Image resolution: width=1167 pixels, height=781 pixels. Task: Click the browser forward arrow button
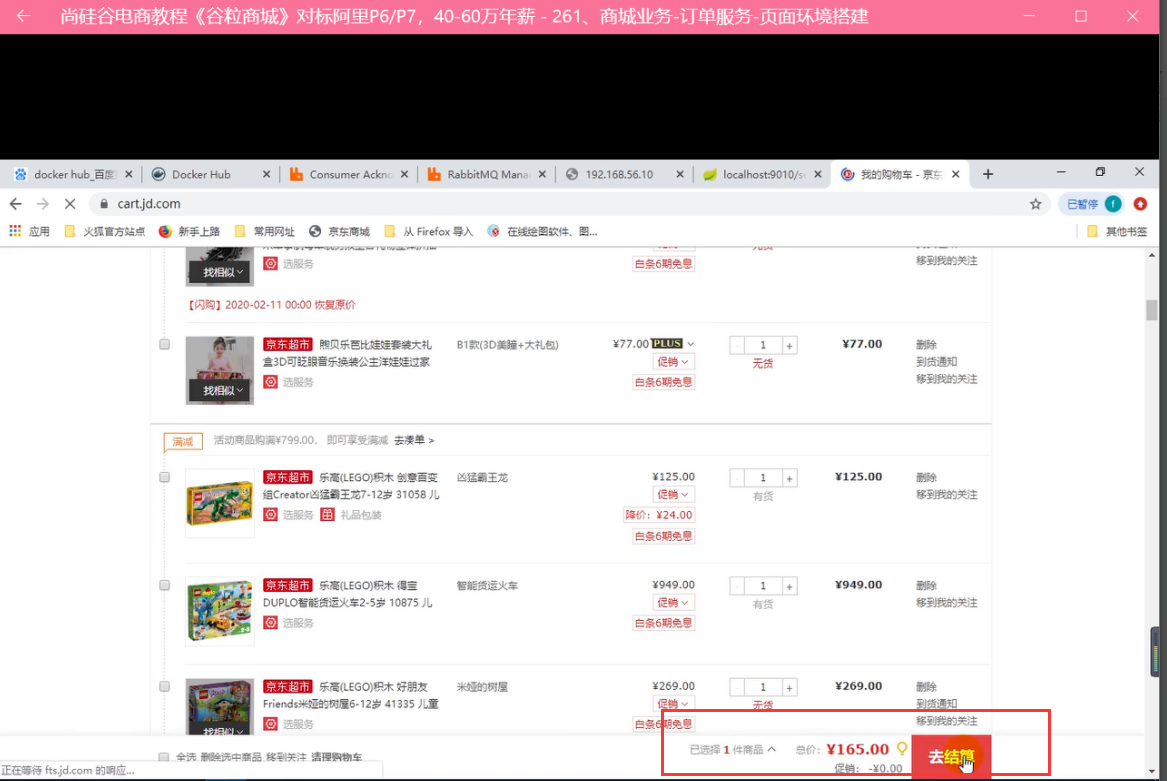[42, 203]
